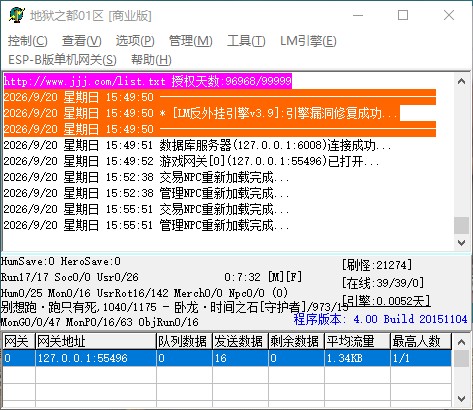Click the 平均流量 column header
The width and height of the screenshot is (473, 410).
(x=357, y=341)
